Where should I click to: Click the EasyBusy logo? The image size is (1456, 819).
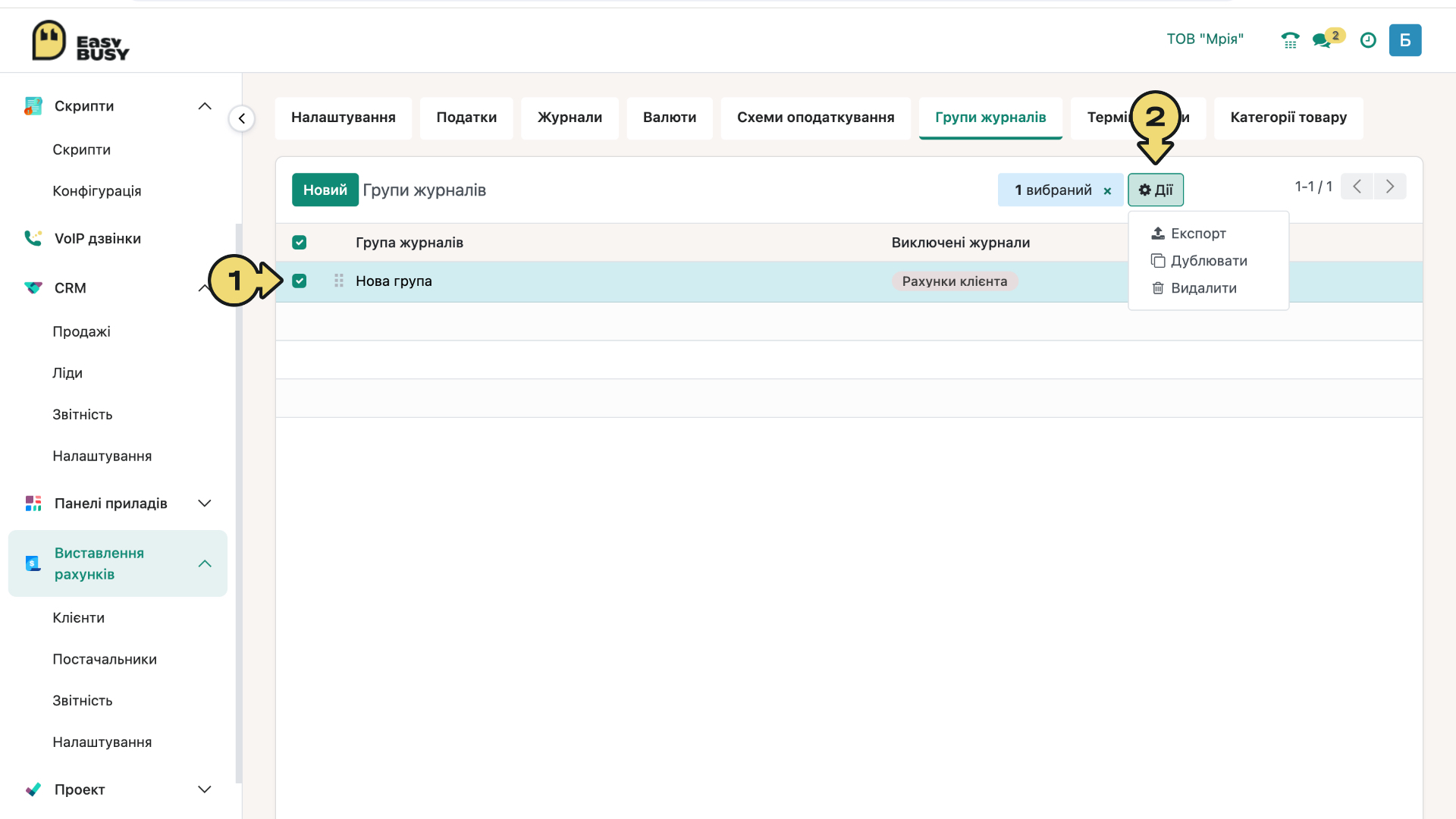(80, 40)
